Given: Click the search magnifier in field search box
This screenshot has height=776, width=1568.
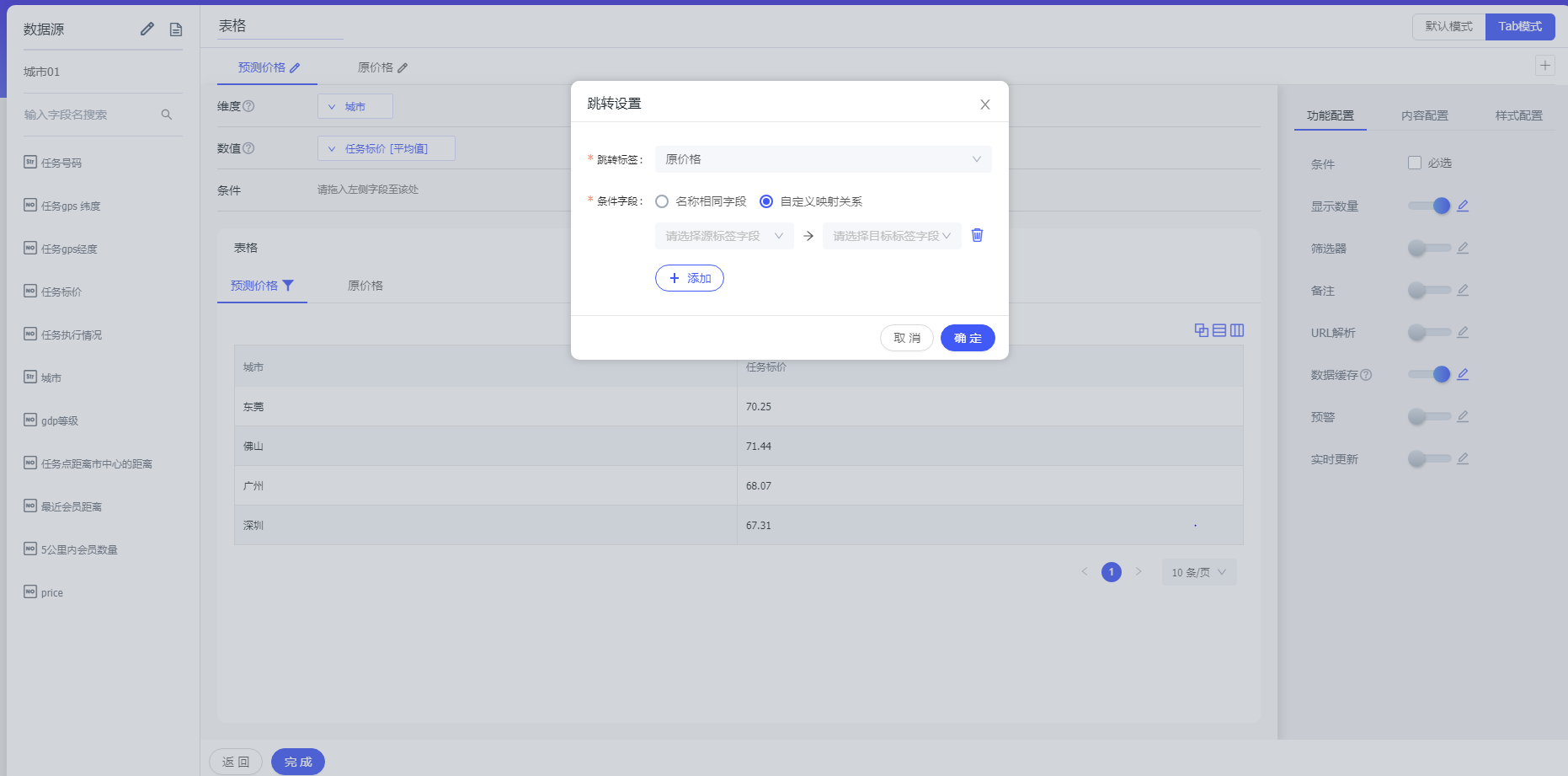Looking at the screenshot, I should point(167,115).
